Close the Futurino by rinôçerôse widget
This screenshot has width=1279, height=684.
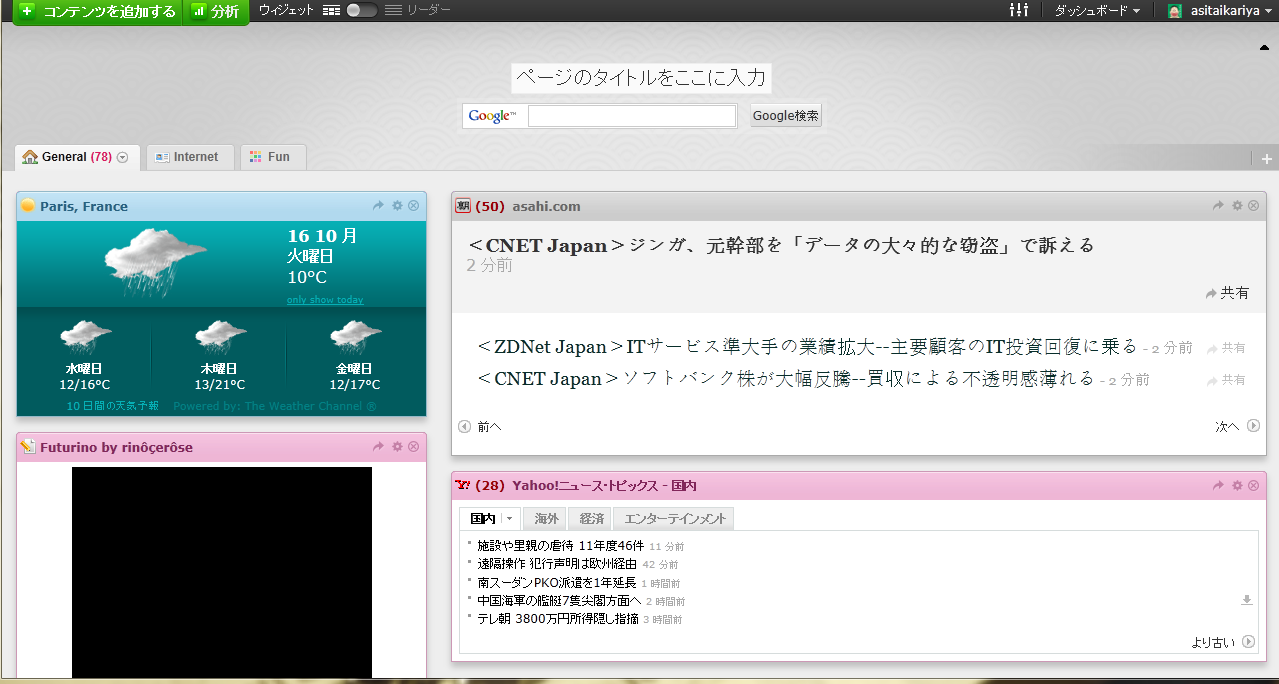click(x=413, y=447)
